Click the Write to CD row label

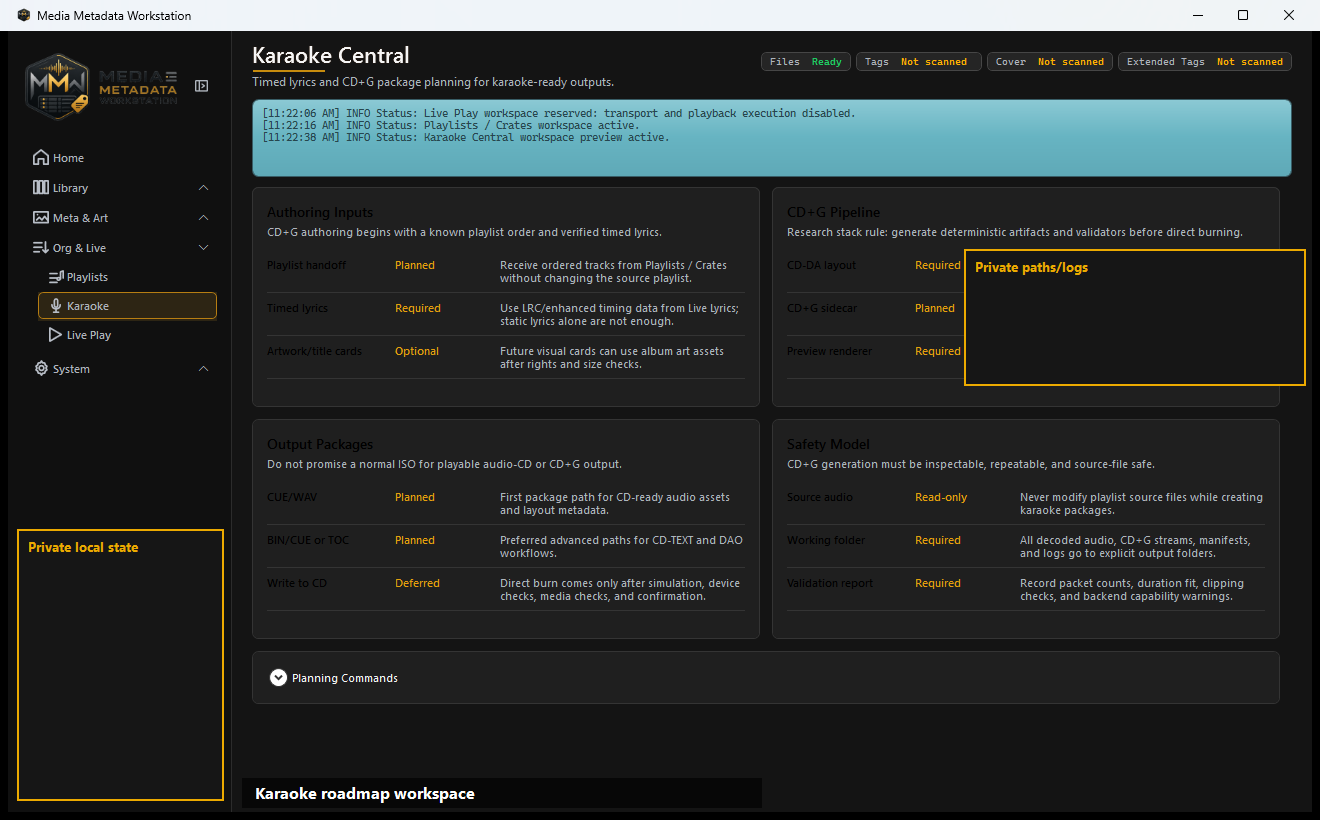(297, 583)
